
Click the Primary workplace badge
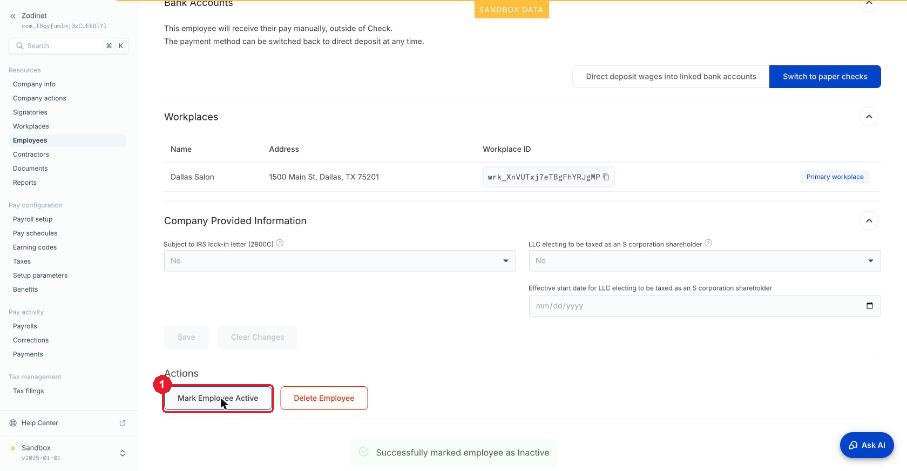835,177
